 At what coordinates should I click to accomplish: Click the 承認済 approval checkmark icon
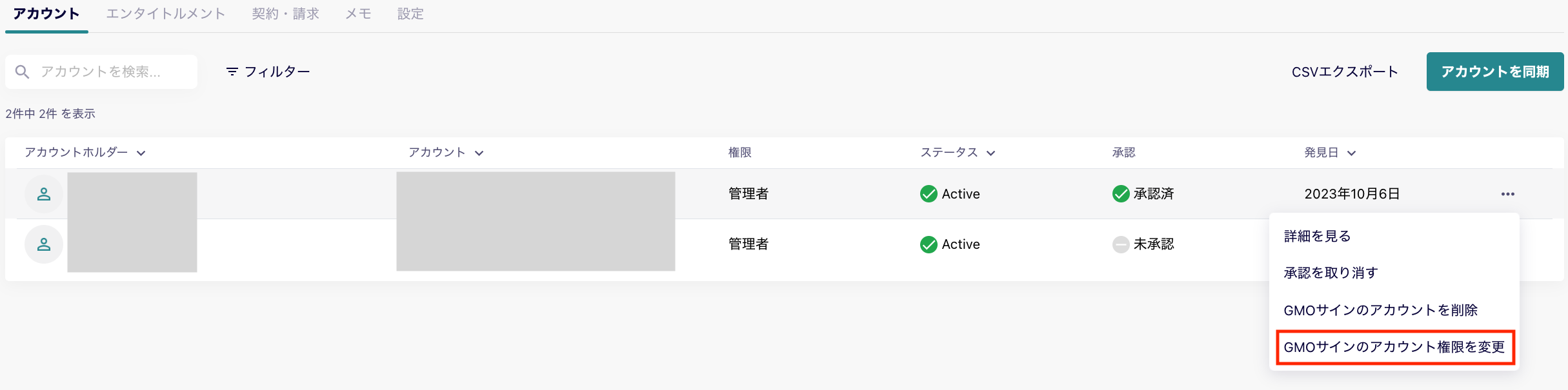point(1121,193)
